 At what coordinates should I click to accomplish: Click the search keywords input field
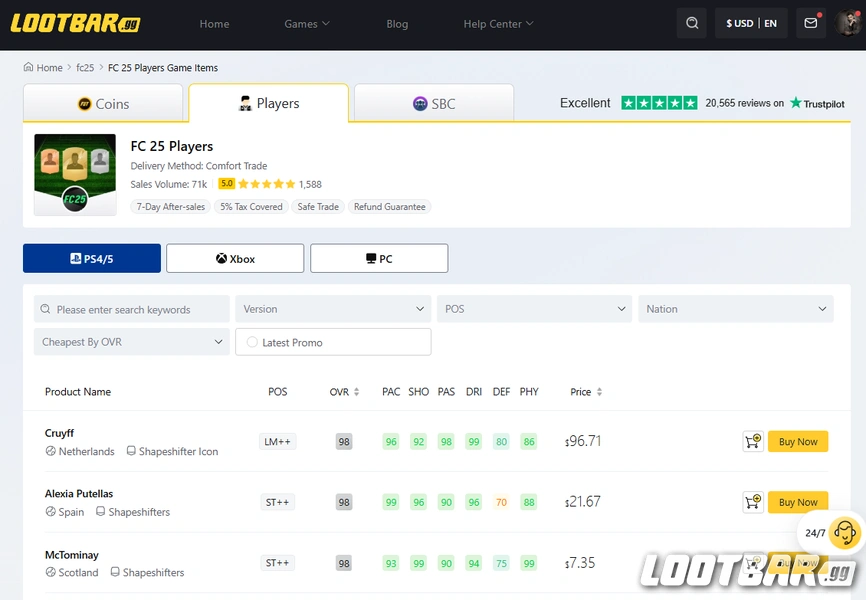click(x=131, y=309)
